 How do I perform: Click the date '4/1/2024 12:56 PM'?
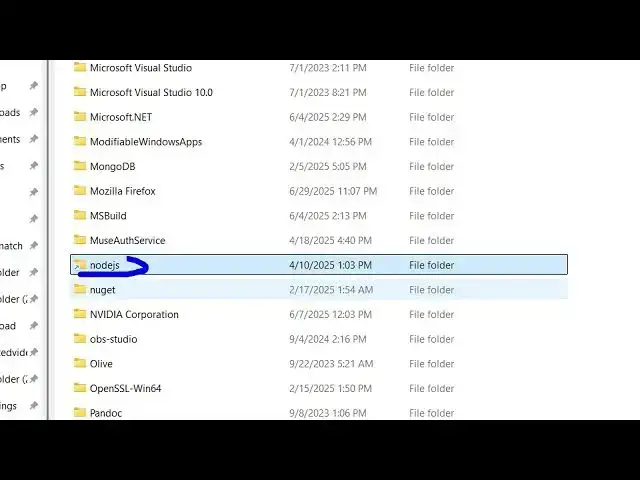pos(331,142)
